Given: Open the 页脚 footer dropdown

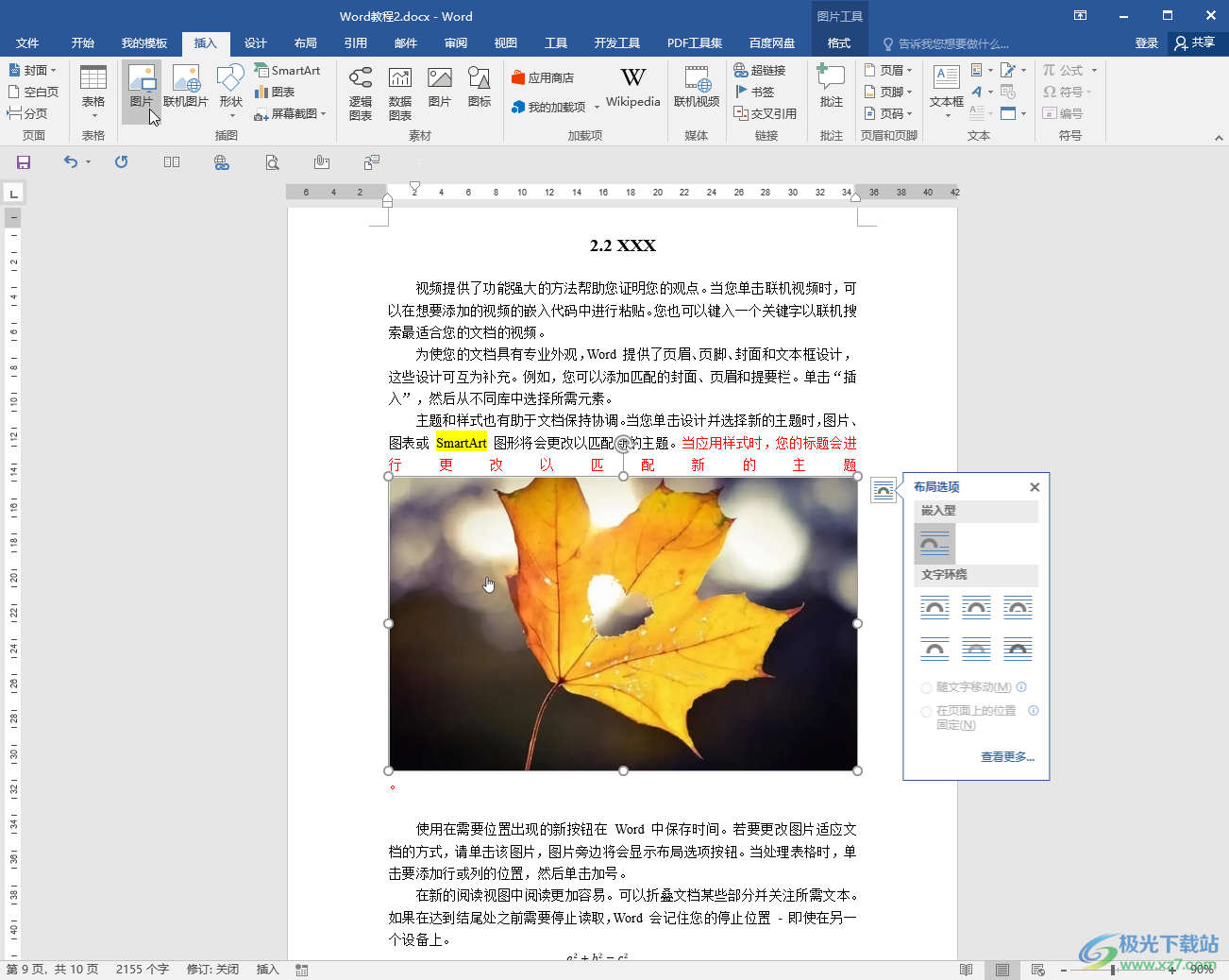Looking at the screenshot, I should coord(888,92).
